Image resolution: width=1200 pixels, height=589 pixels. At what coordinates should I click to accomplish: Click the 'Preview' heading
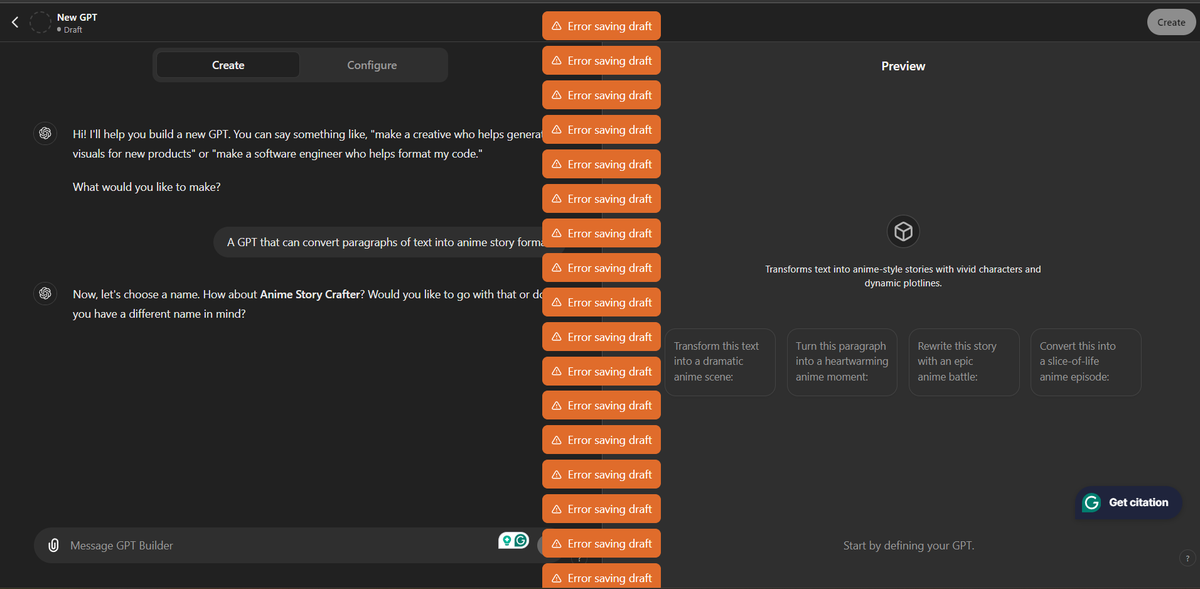click(903, 66)
